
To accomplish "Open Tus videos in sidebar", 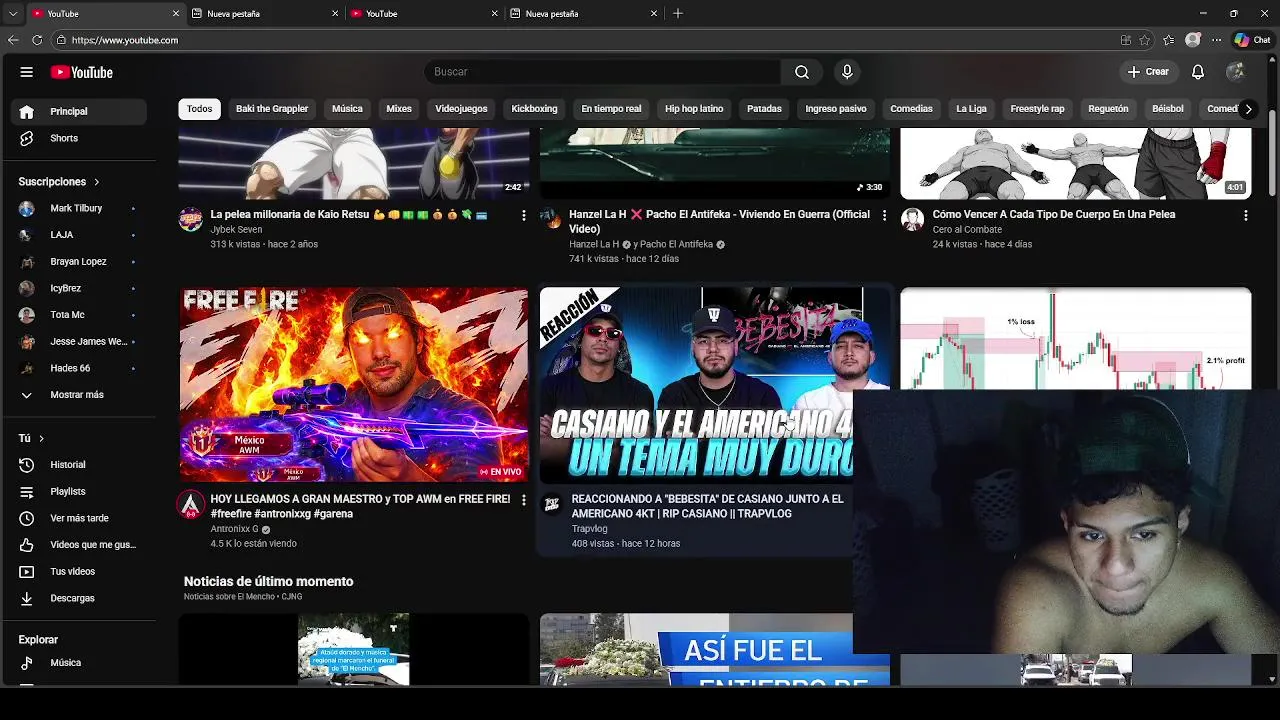I will tap(79, 572).
